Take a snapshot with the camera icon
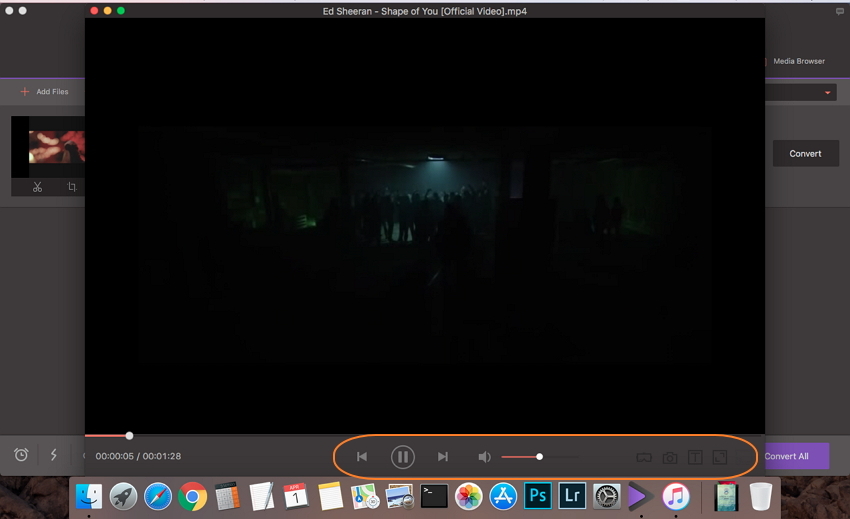Viewport: 850px width, 519px height. click(x=669, y=458)
